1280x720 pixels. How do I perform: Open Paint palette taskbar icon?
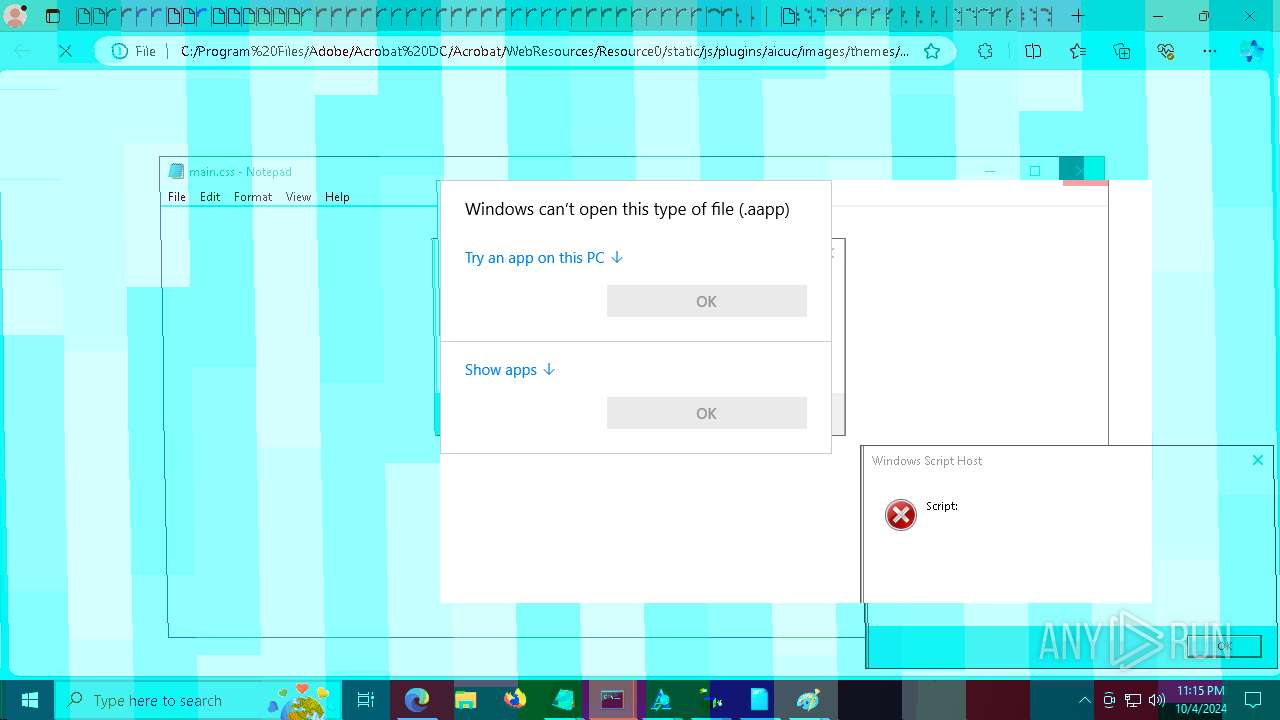coord(808,700)
